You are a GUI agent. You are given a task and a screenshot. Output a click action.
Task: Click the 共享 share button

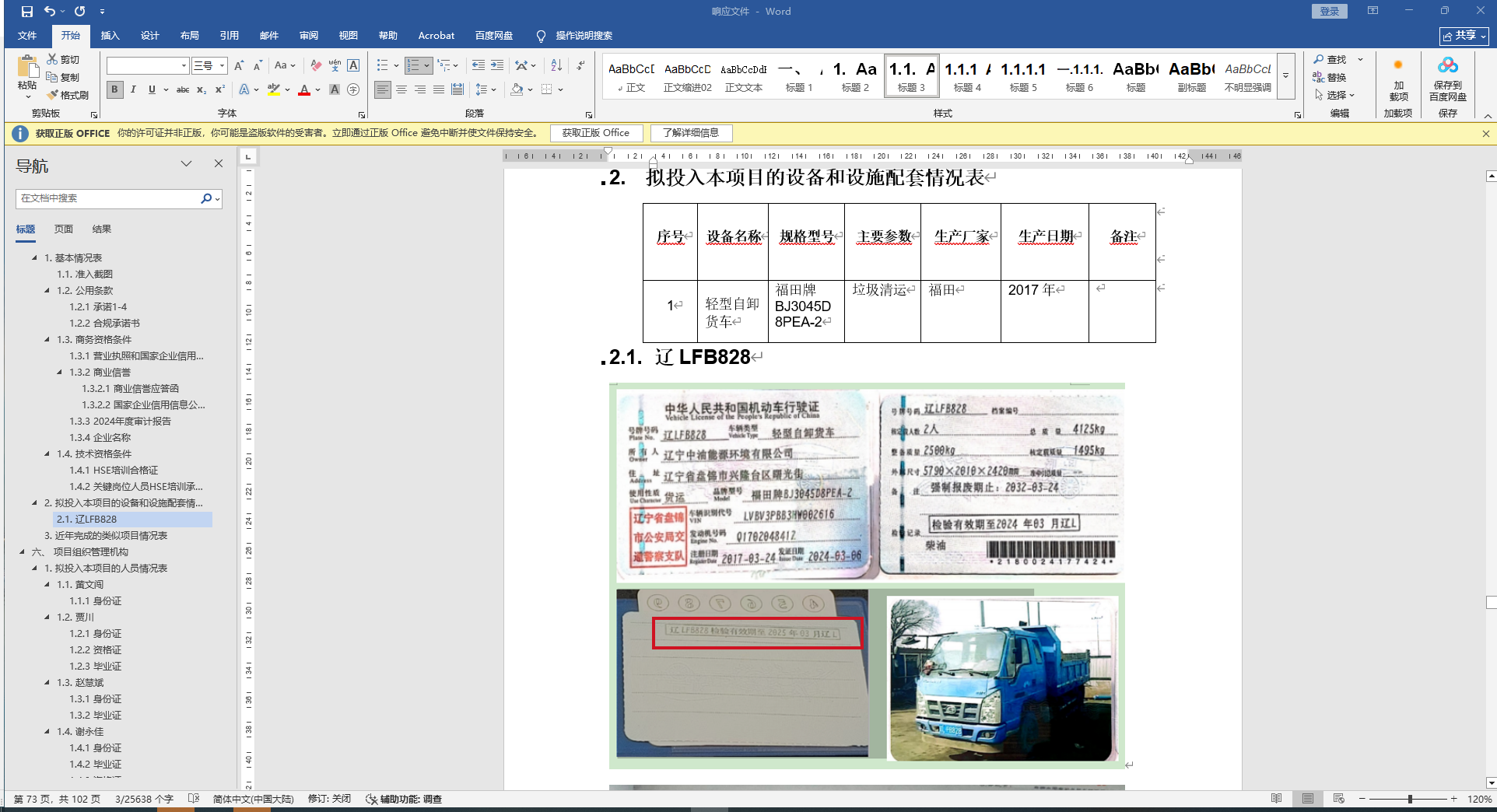click(x=1464, y=36)
